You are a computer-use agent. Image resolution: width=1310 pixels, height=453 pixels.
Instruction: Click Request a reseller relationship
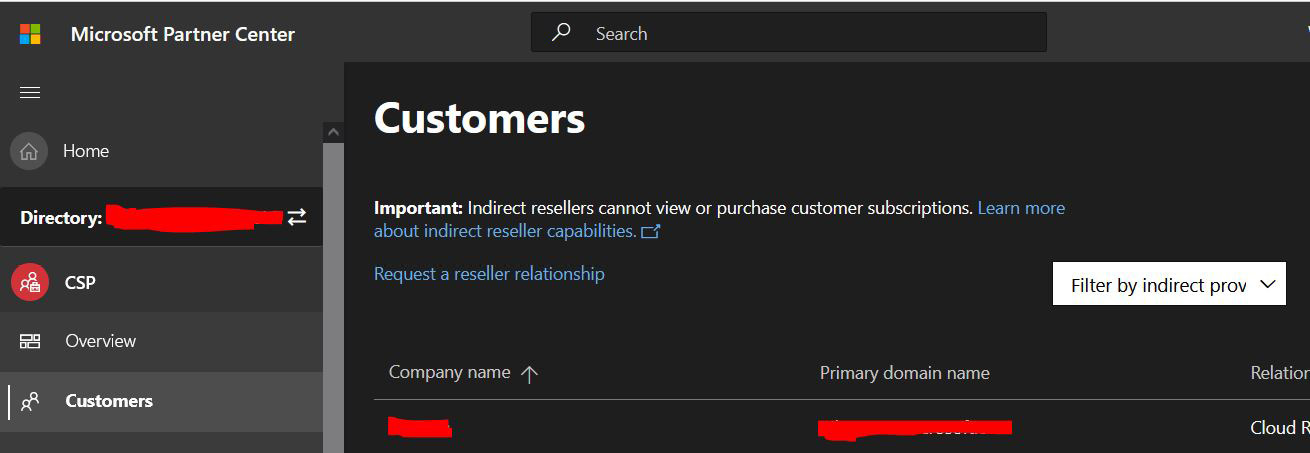point(489,273)
